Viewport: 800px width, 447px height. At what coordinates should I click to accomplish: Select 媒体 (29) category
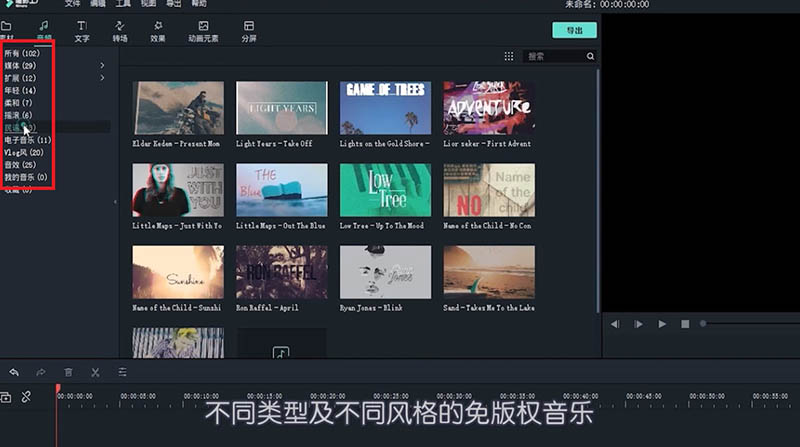click(20, 65)
